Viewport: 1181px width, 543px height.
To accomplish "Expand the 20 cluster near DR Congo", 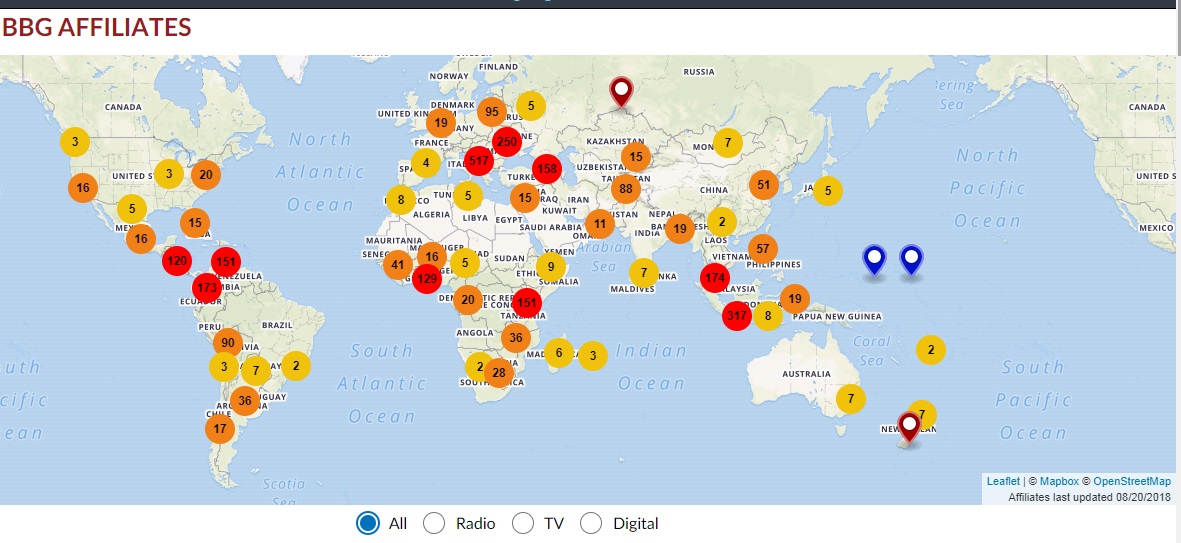I will tap(468, 300).
